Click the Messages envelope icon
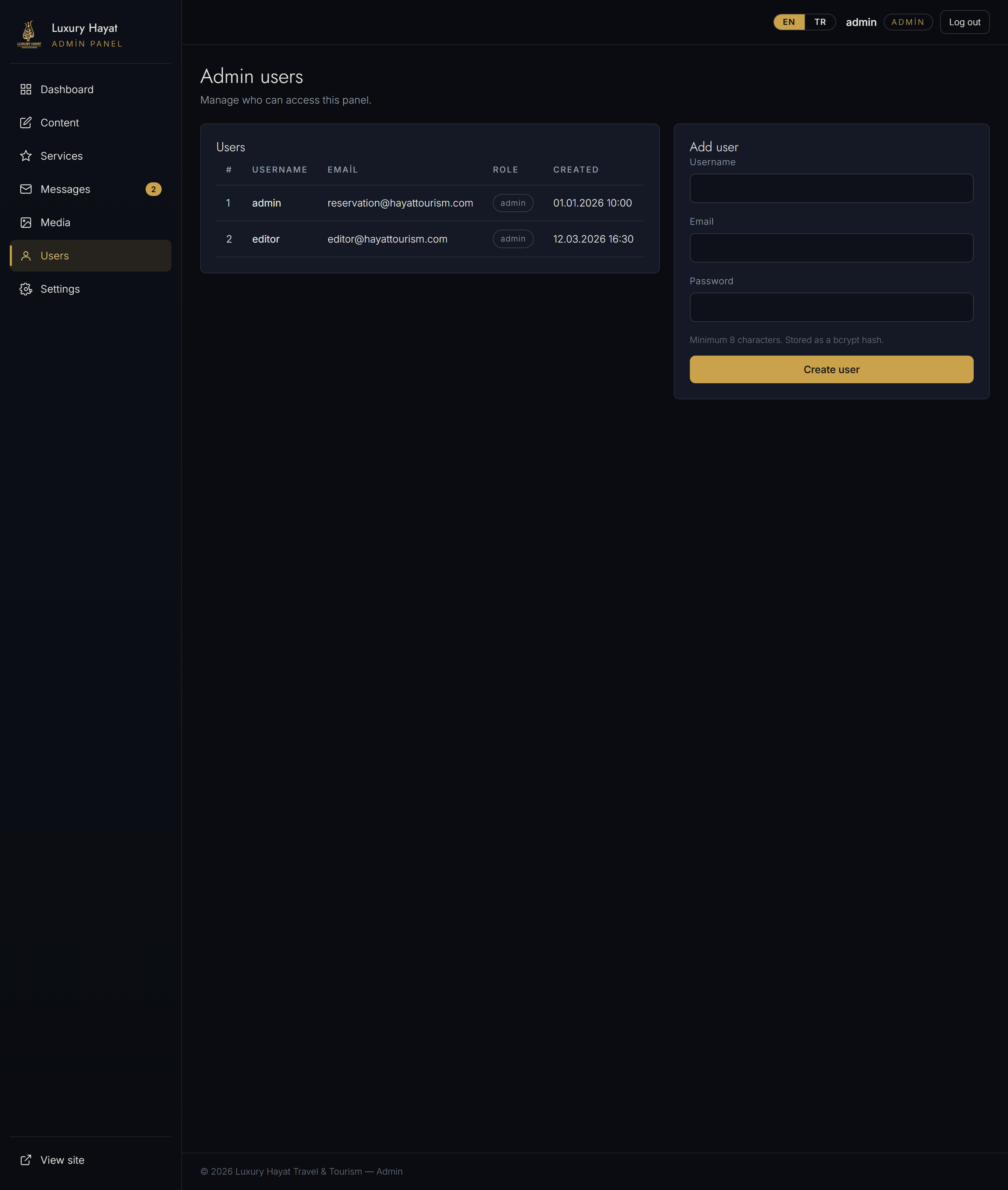Screen dimensions: 1008x1190 click(x=26, y=189)
